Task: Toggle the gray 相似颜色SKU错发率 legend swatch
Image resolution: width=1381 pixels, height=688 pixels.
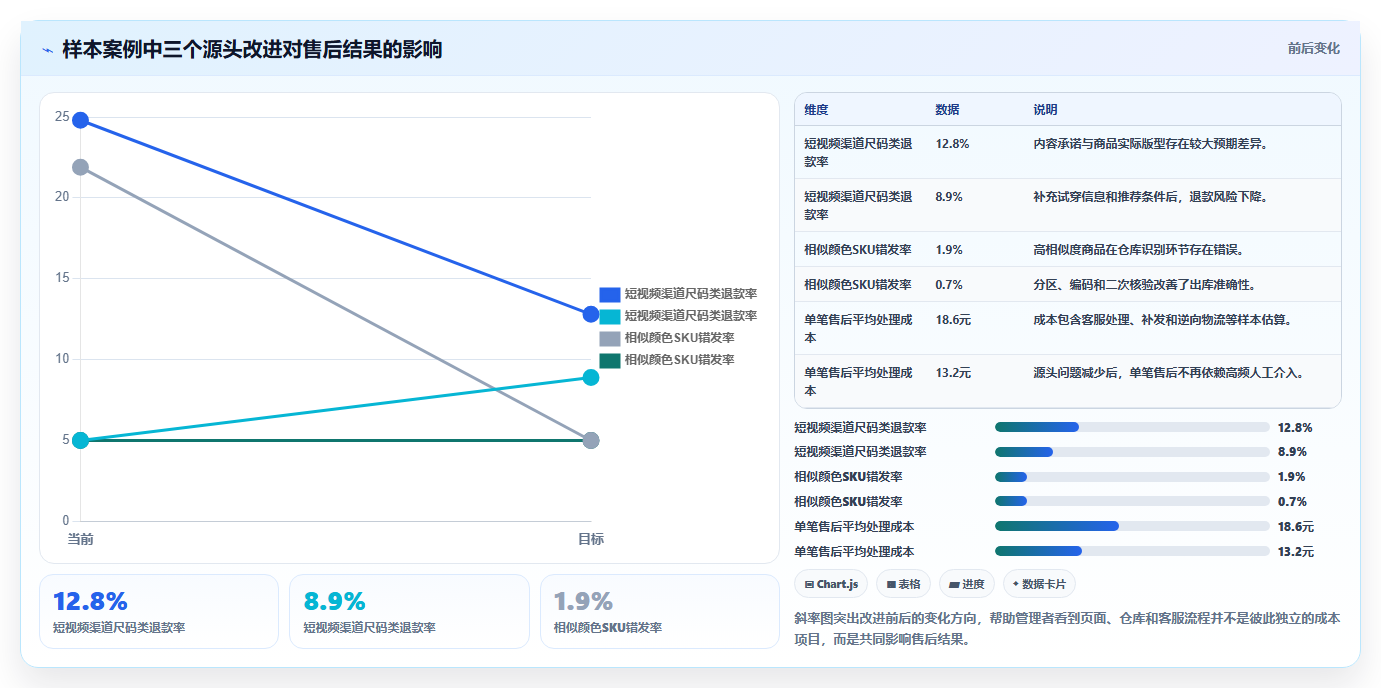Action: pos(610,338)
